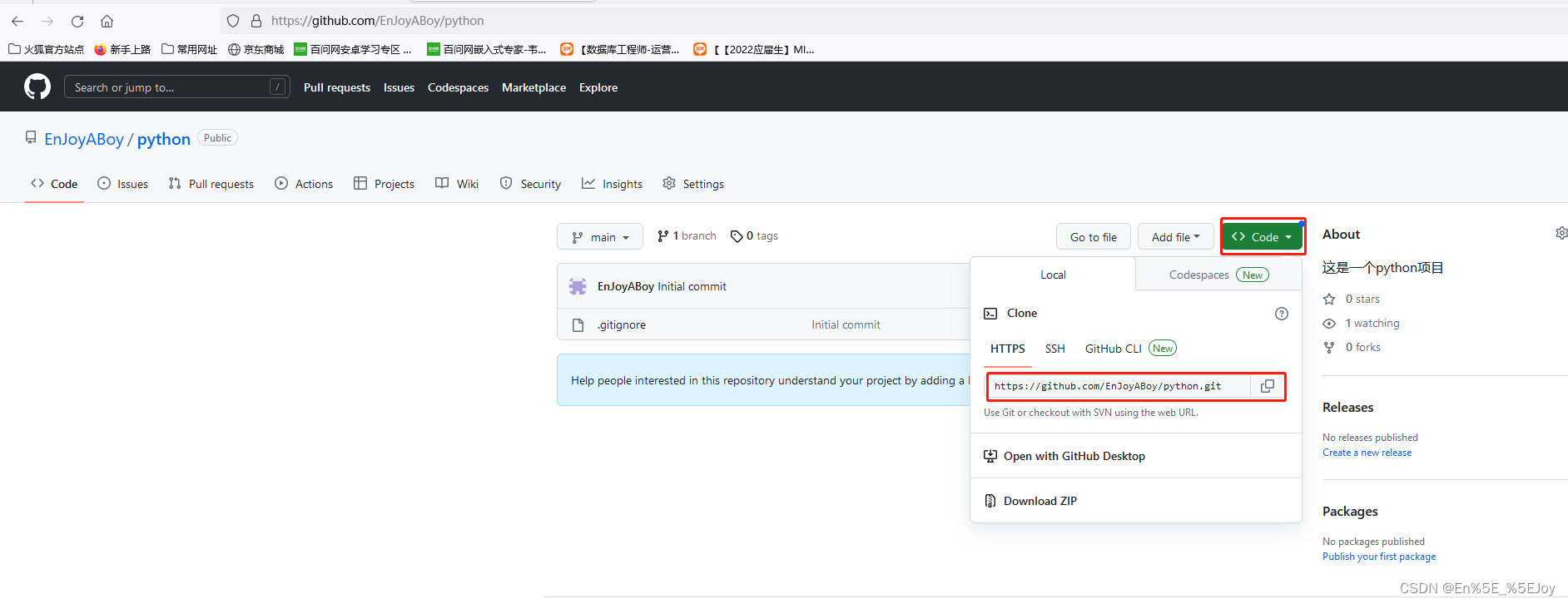This screenshot has height=604, width=1568.
Task: Open the About settings gear icon
Action: click(1561, 233)
